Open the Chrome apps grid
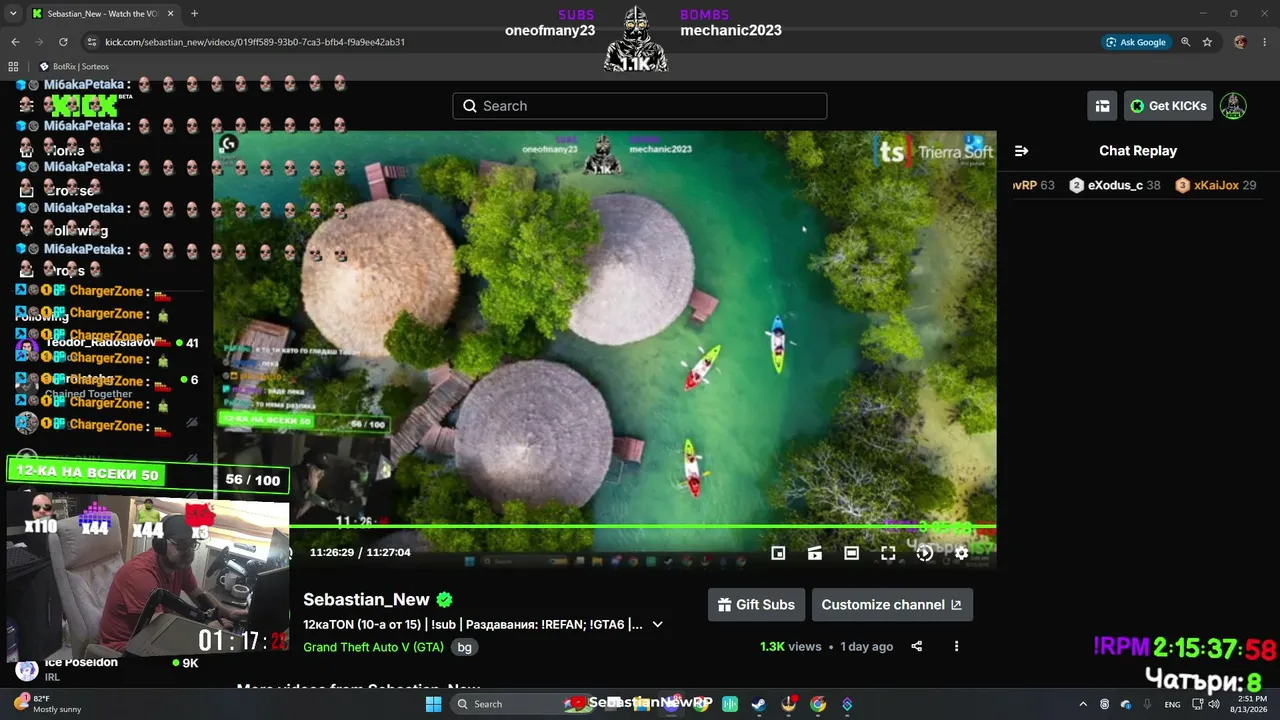Viewport: 1280px width, 720px height. click(x=14, y=67)
